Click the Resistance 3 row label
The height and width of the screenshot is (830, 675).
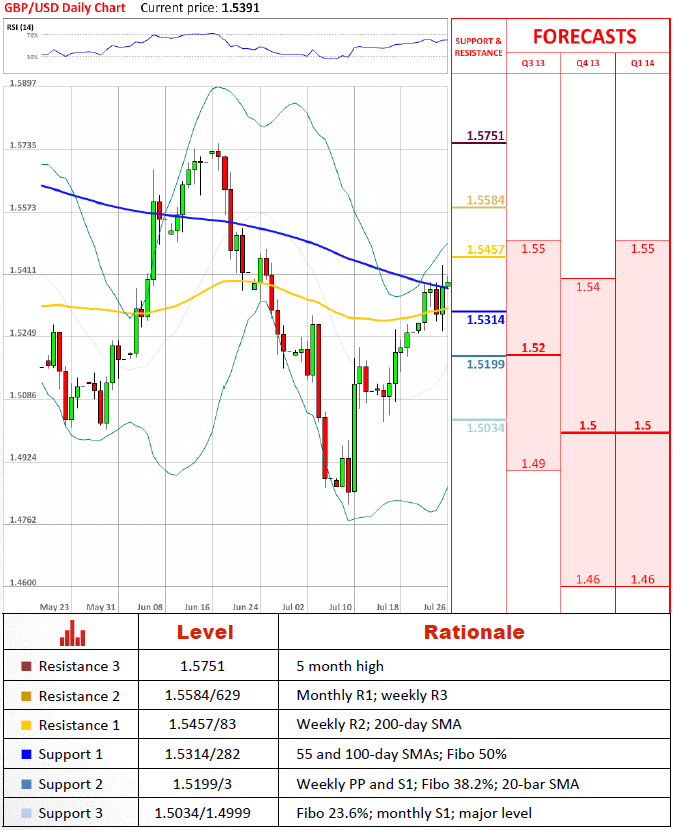(x=79, y=666)
